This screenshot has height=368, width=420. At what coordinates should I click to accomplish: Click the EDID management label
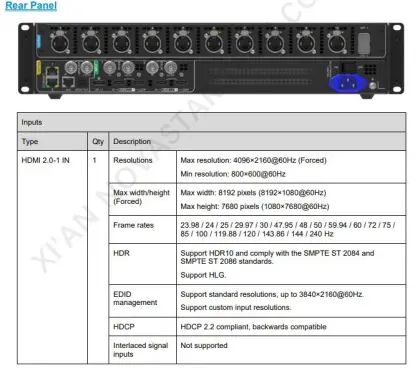click(135, 298)
